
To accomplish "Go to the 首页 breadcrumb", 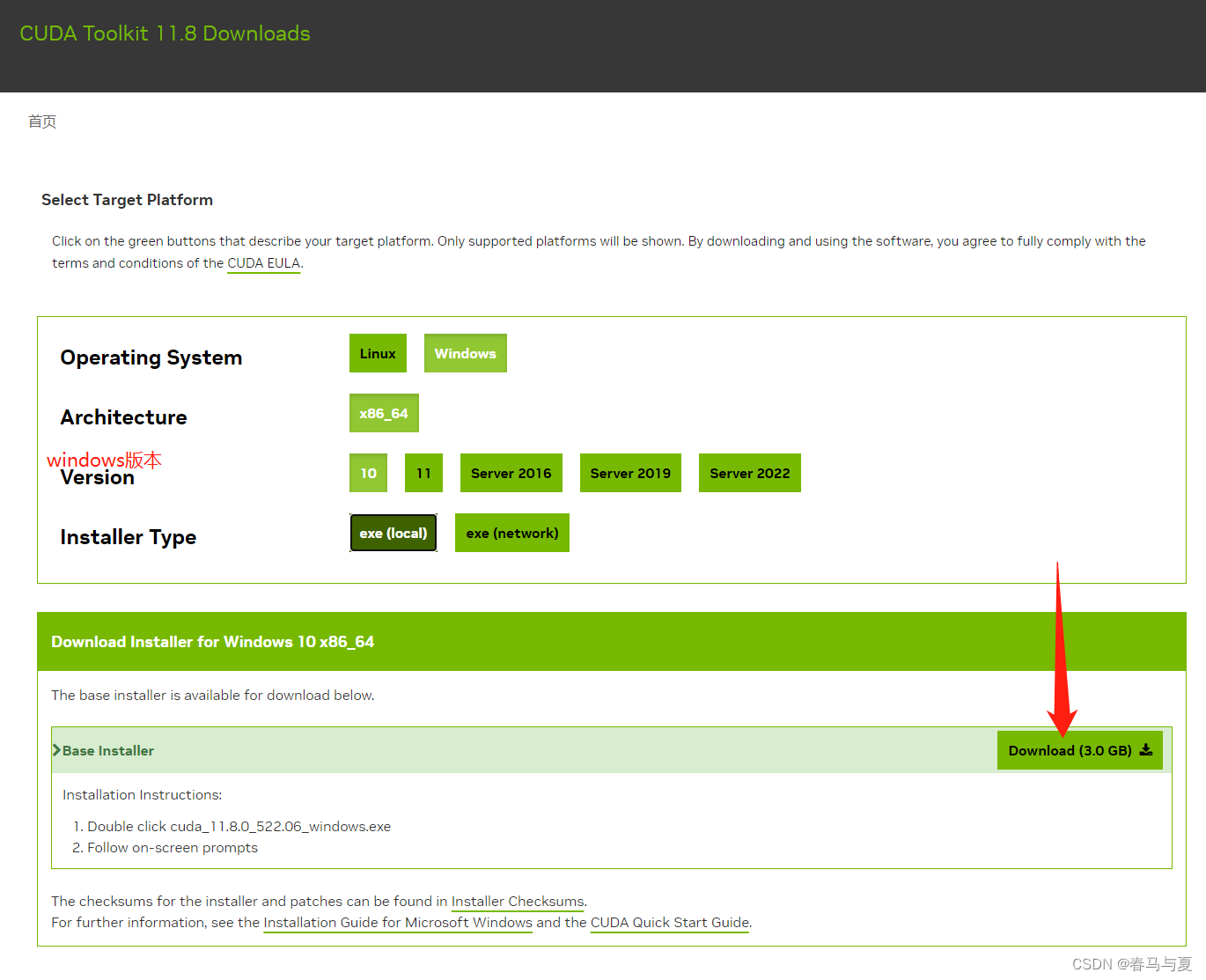I will coord(42,122).
